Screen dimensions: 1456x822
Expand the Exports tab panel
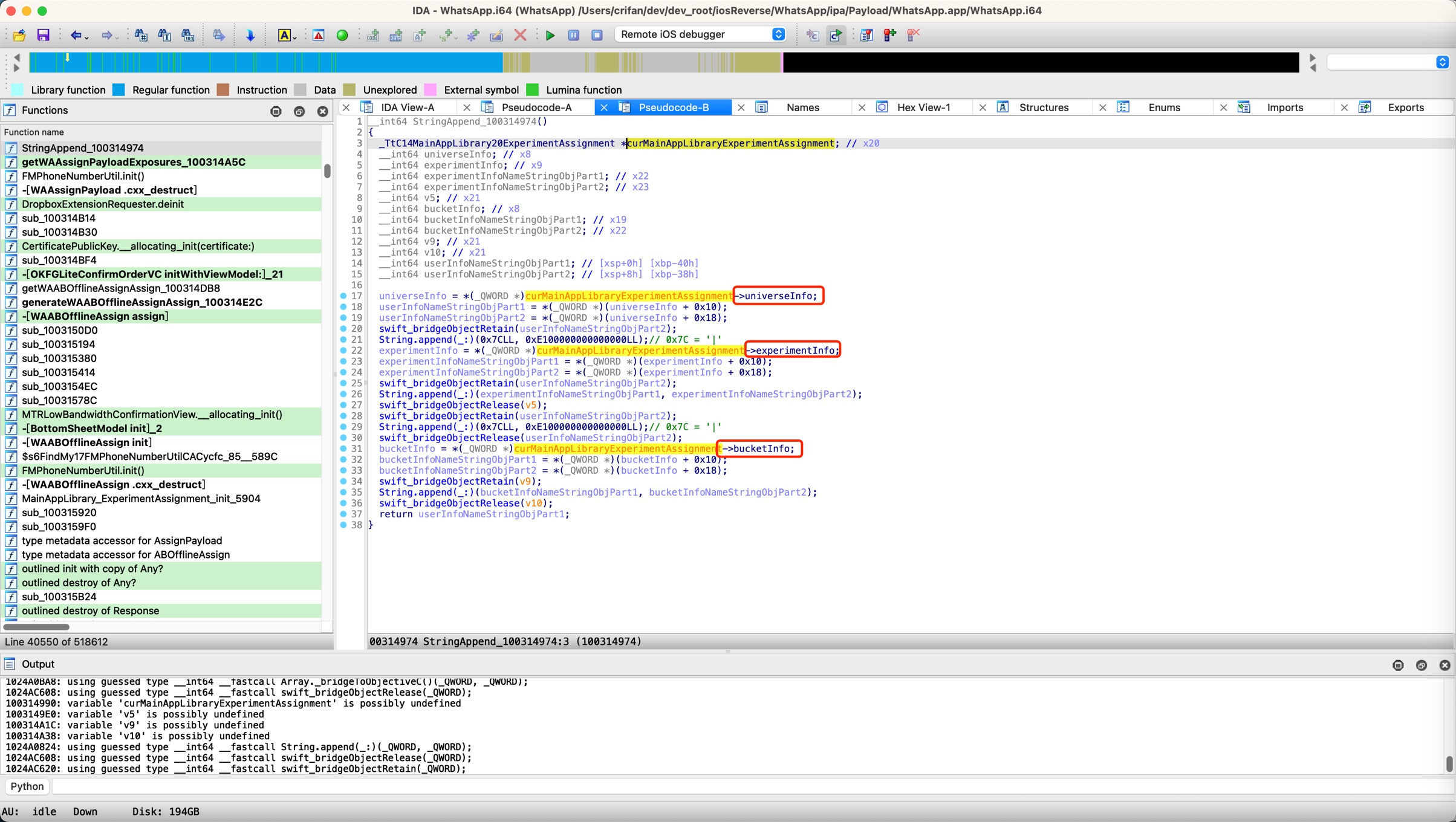coord(1407,107)
